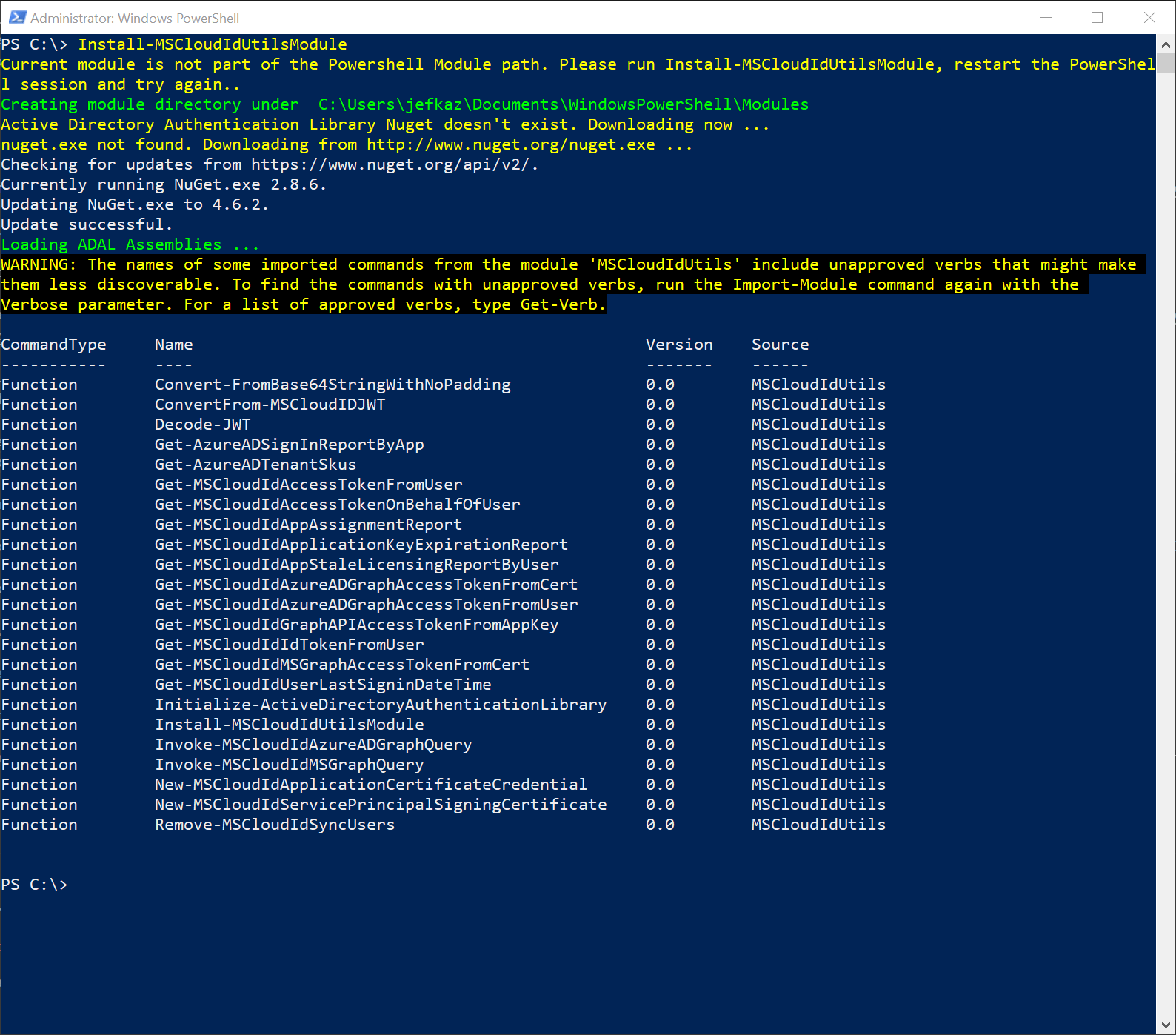
Task: Click the 'Updating NuGet.exe to 4.6.2.' line
Action: click(135, 204)
